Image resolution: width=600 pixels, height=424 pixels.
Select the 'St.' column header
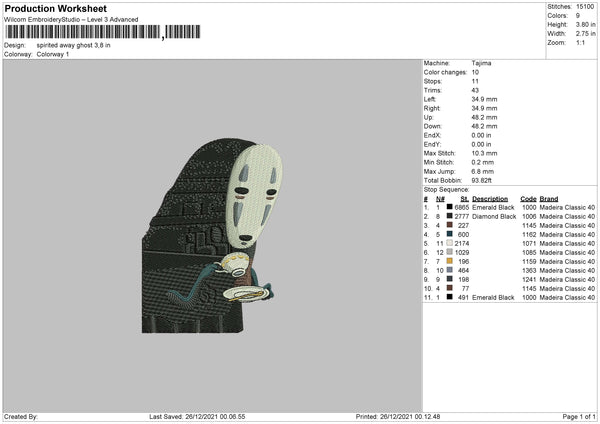tap(465, 199)
